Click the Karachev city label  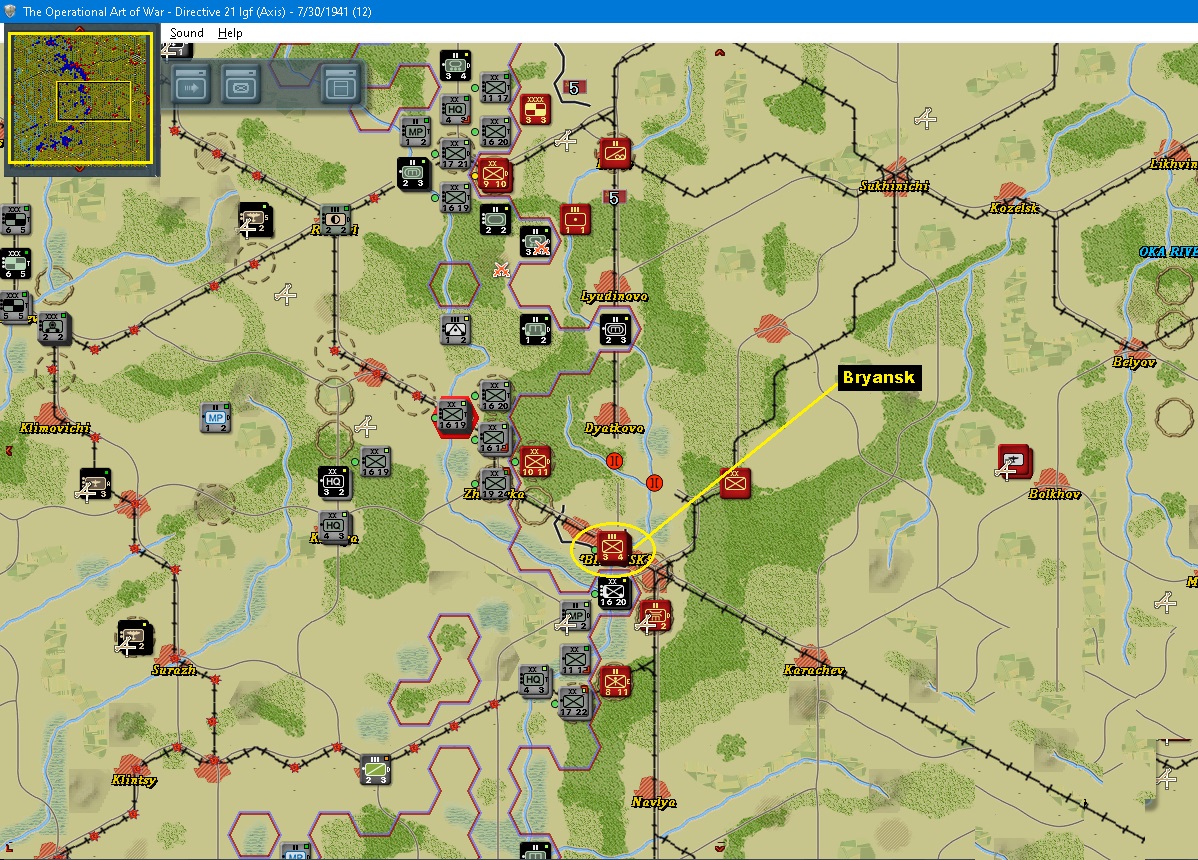click(x=814, y=670)
